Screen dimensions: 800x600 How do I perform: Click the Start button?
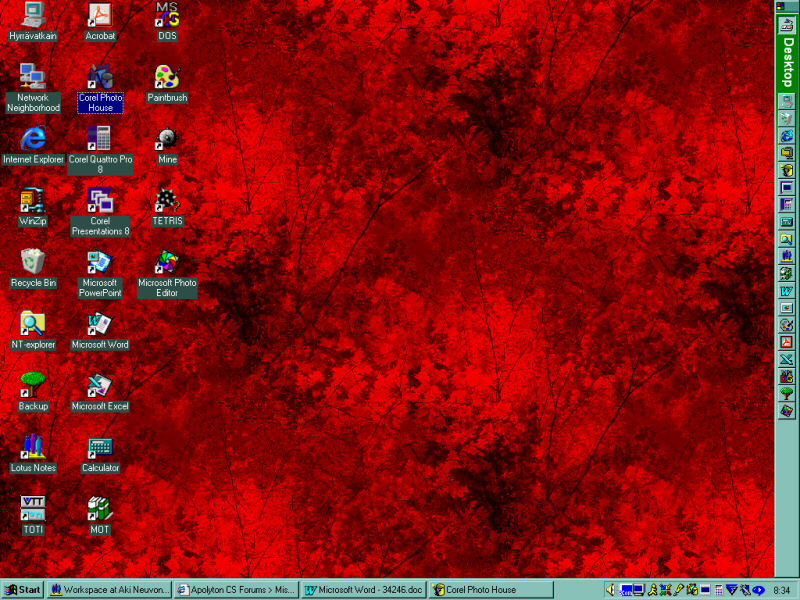[x=23, y=590]
